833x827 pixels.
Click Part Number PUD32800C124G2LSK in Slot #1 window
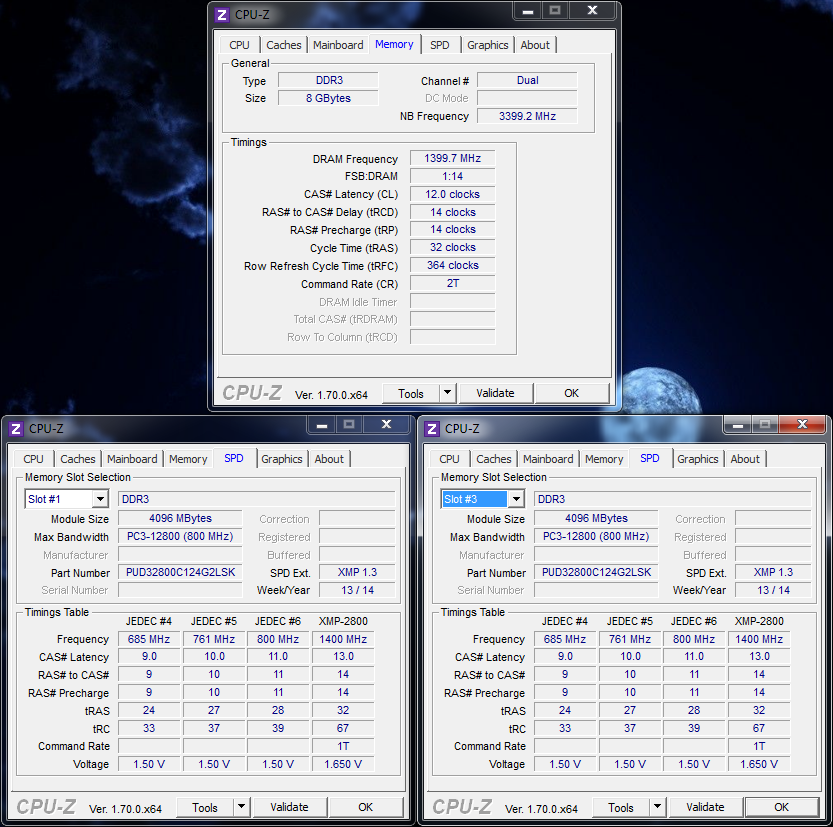pos(180,572)
